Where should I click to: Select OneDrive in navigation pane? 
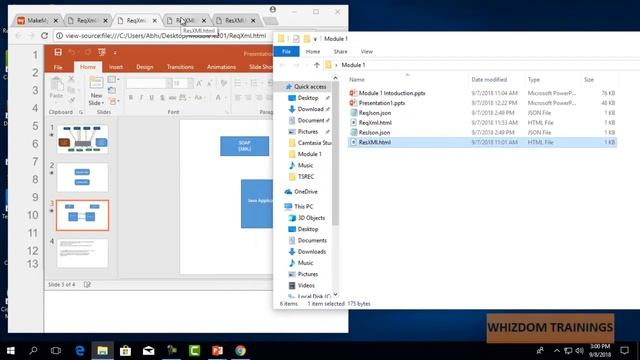click(302, 191)
